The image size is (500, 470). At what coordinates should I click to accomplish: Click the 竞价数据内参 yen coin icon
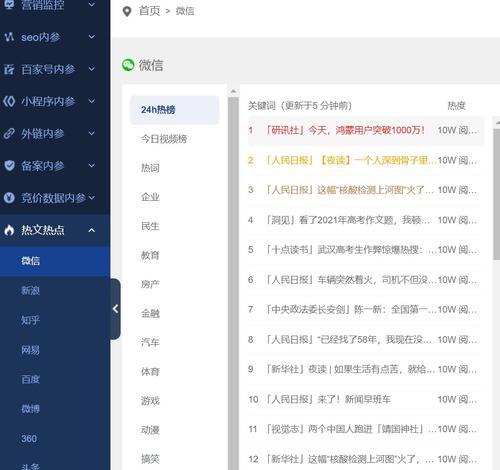point(9,198)
